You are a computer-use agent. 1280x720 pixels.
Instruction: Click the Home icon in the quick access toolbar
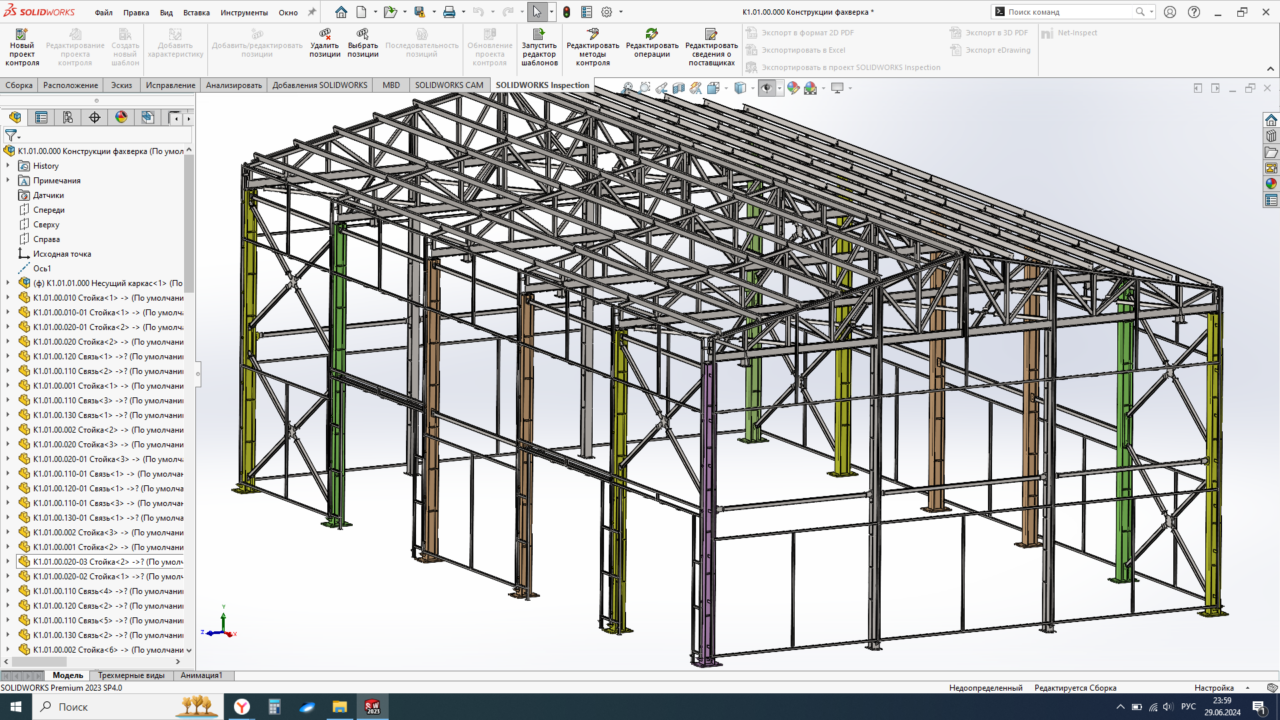pyautogui.click(x=341, y=12)
